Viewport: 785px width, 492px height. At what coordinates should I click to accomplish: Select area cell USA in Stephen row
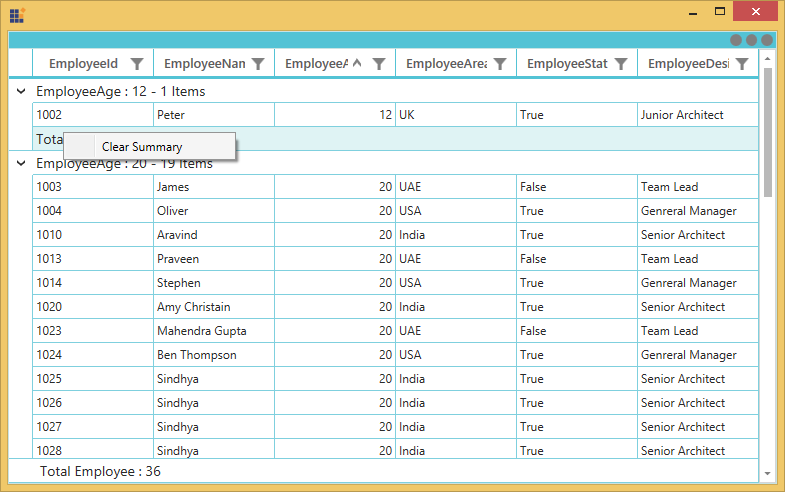[x=456, y=283]
